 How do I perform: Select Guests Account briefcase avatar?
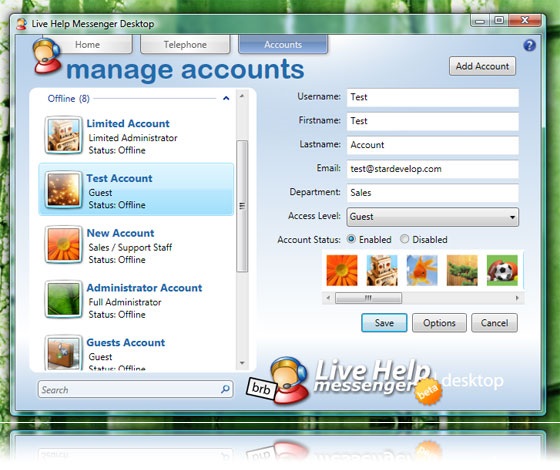click(x=63, y=353)
